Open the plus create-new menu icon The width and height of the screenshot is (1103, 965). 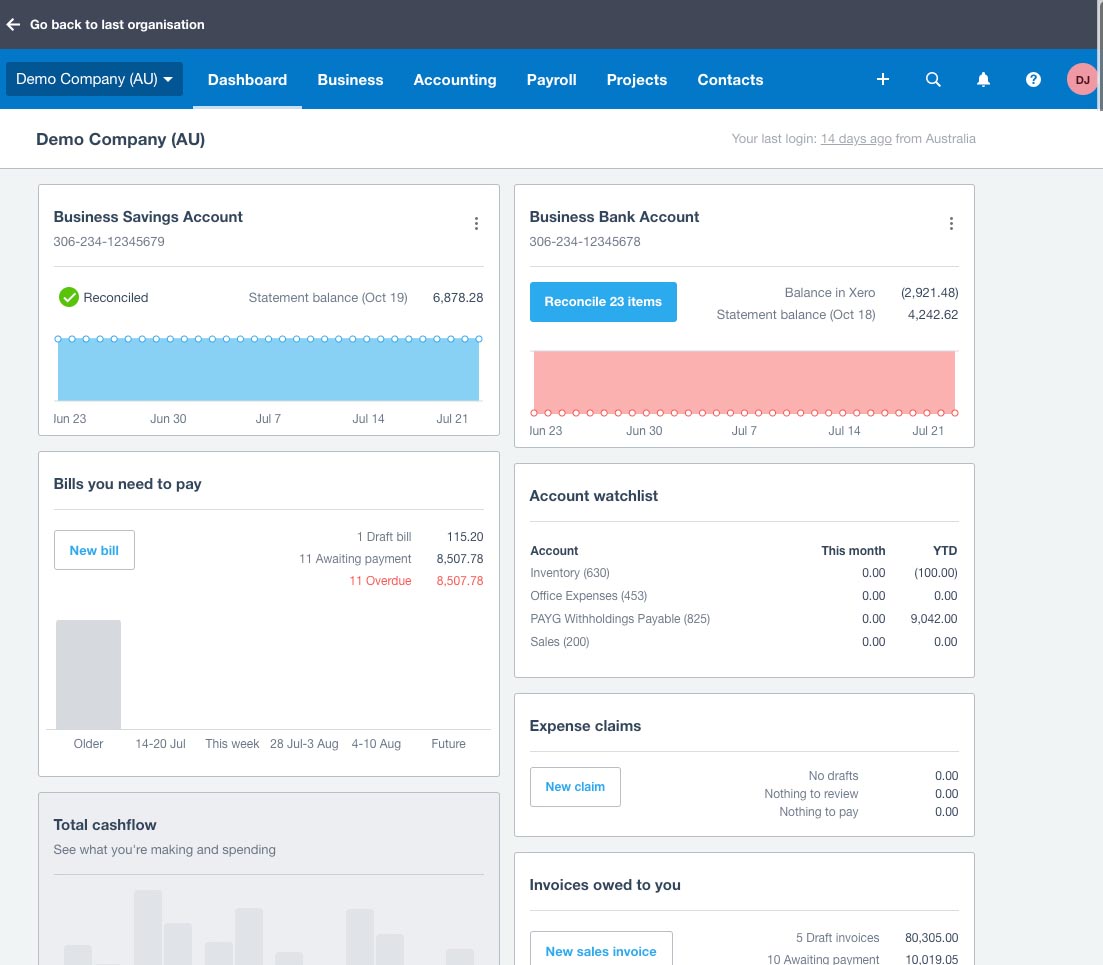click(x=883, y=79)
